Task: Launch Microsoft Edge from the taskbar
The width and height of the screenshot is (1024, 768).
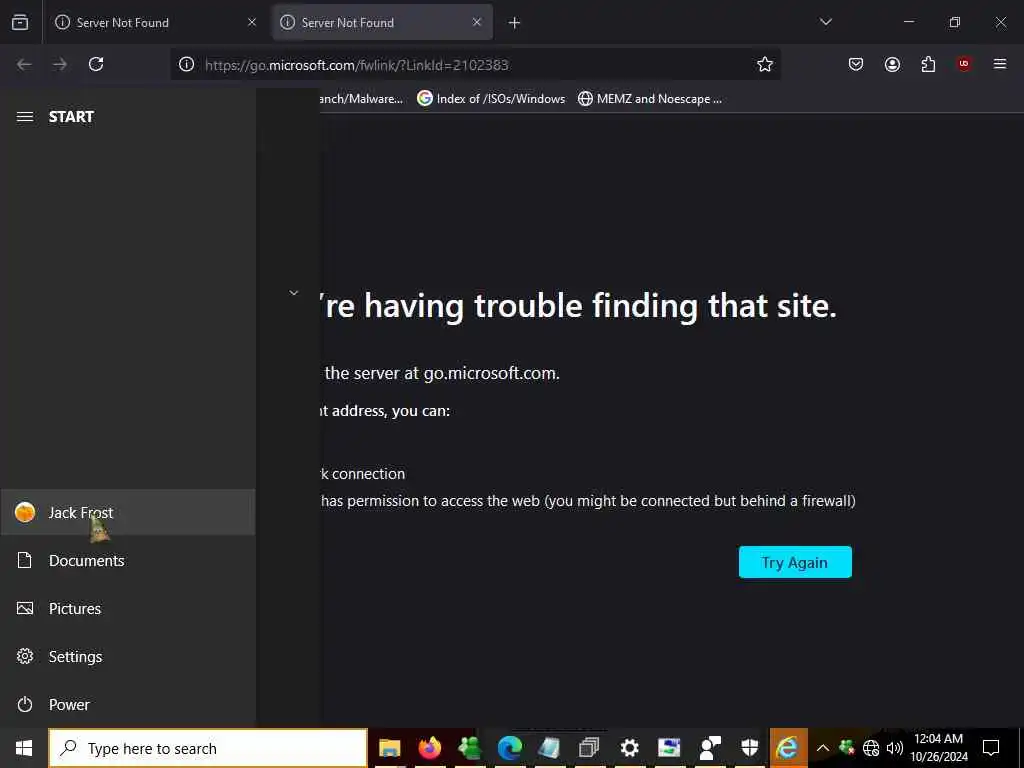Action: (x=509, y=748)
